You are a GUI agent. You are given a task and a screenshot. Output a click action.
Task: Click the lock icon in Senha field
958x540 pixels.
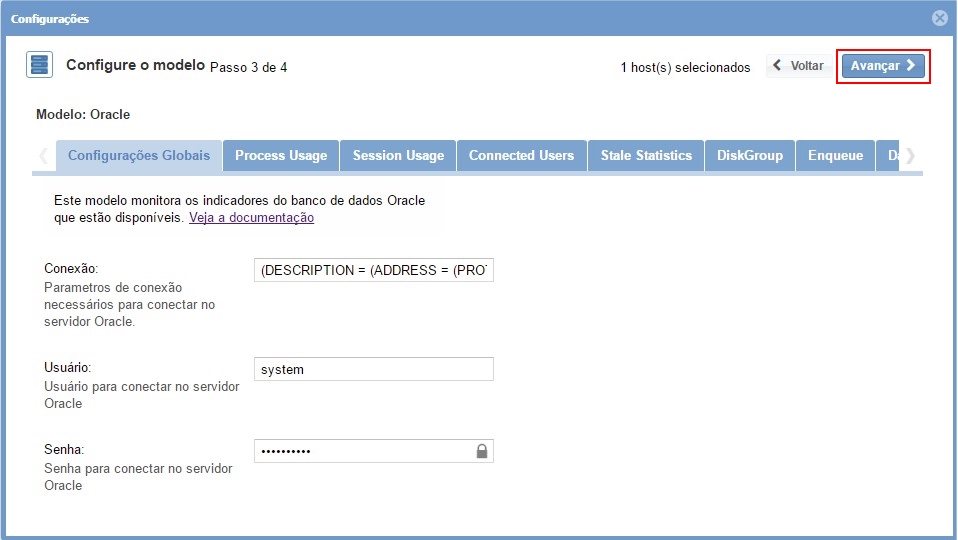482,451
